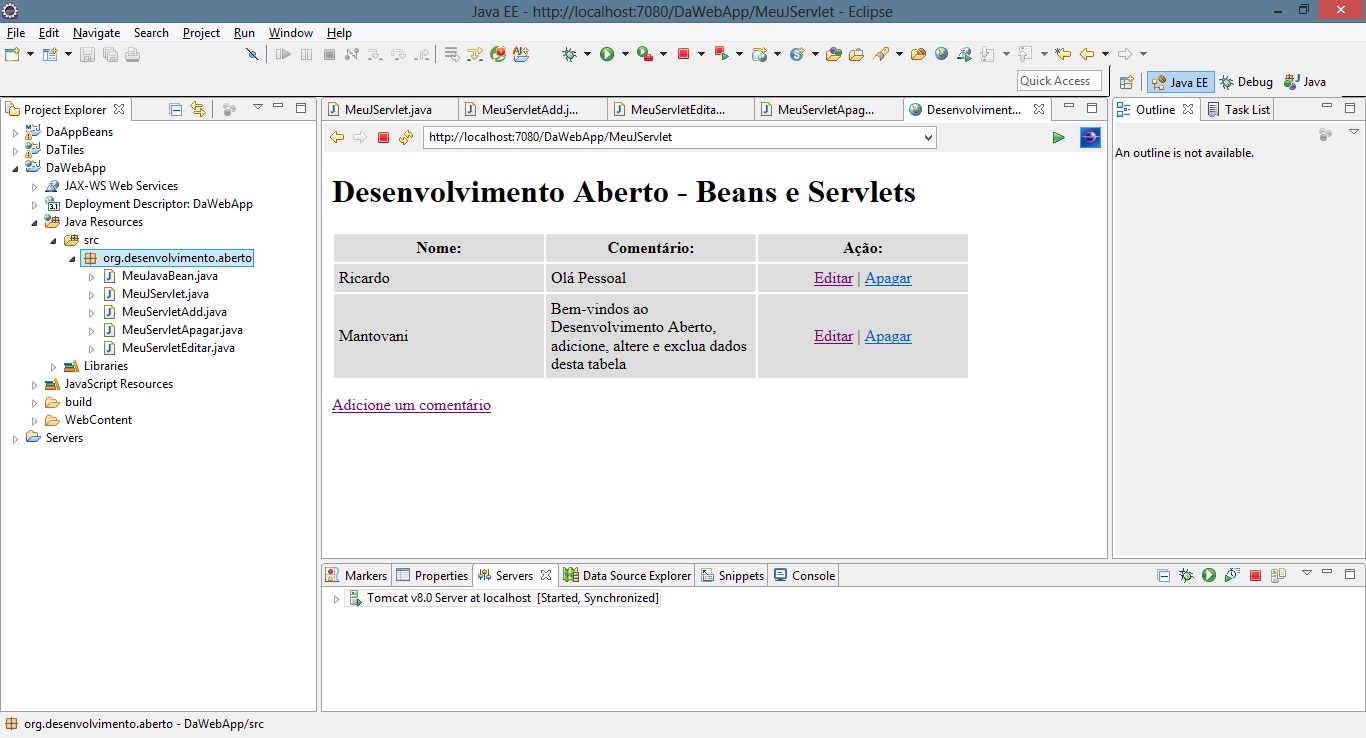Toggle Skip All Breakpoints button

[252, 54]
